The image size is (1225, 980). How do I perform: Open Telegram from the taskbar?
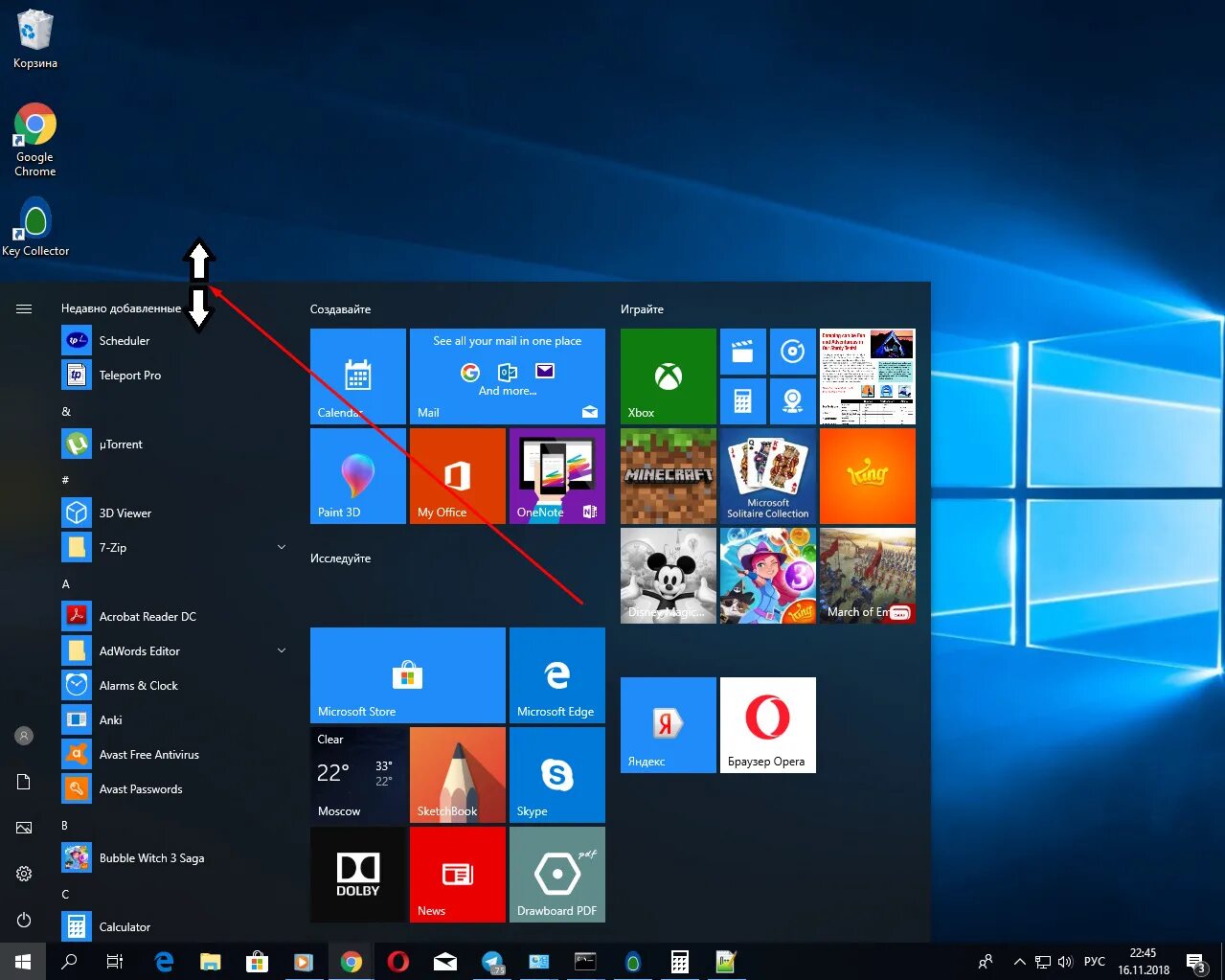pyautogui.click(x=492, y=962)
